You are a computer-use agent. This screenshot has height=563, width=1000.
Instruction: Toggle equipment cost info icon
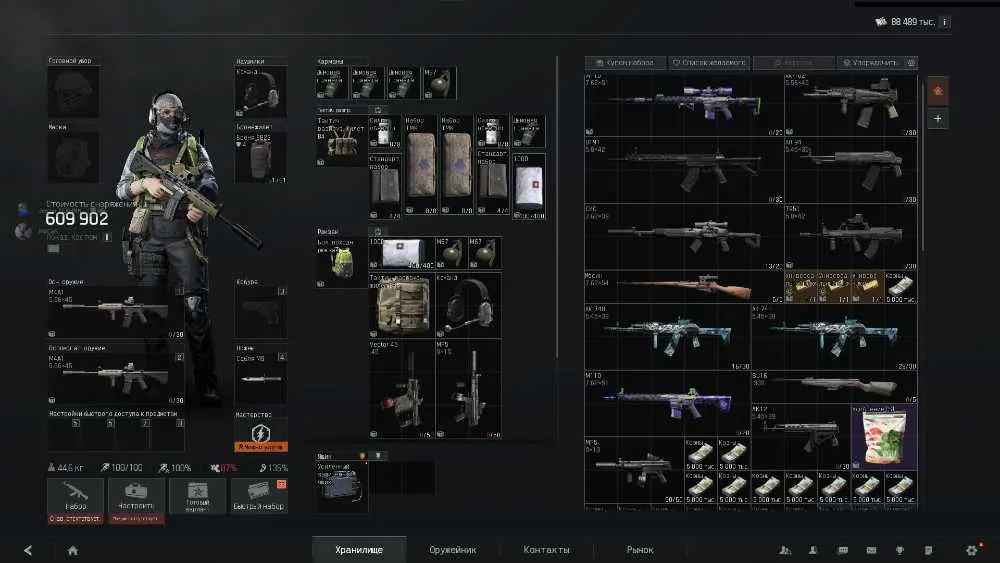click(107, 237)
